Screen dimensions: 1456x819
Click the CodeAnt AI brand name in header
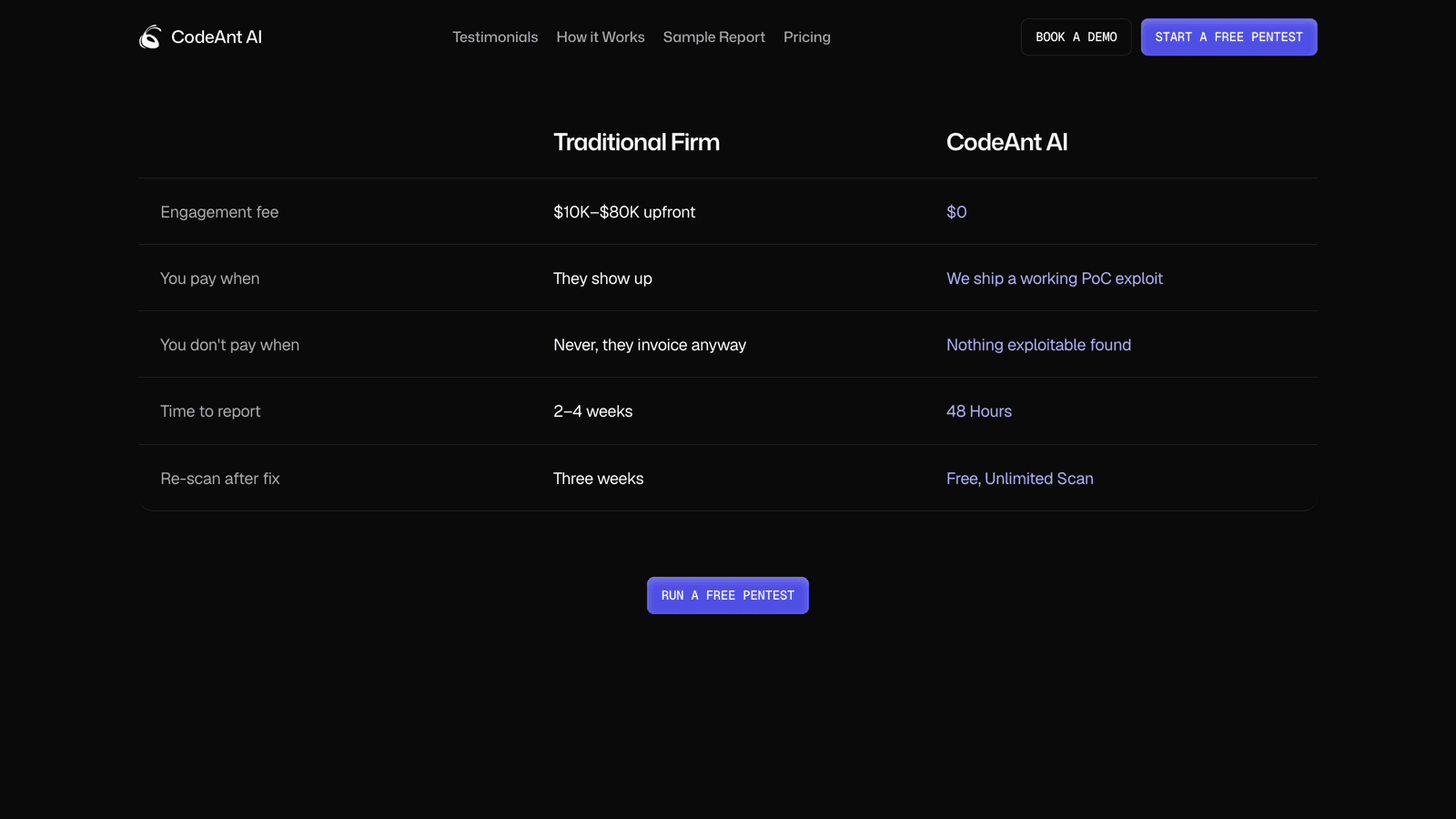(217, 37)
